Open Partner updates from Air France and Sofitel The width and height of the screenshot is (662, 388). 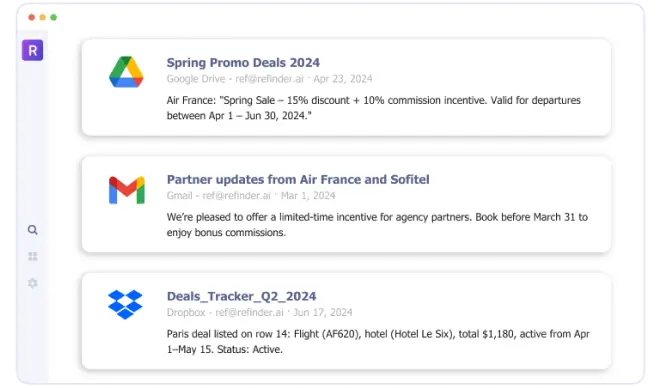pos(298,179)
